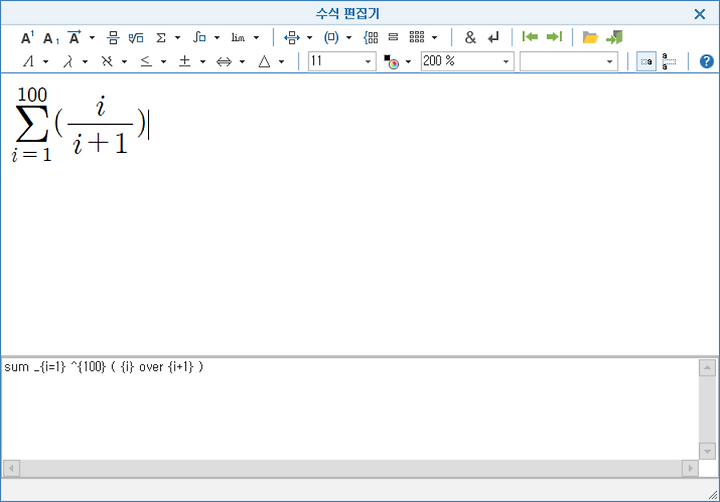Click the script box scroll up arrow
Image resolution: width=720 pixels, height=502 pixels.
tap(707, 367)
